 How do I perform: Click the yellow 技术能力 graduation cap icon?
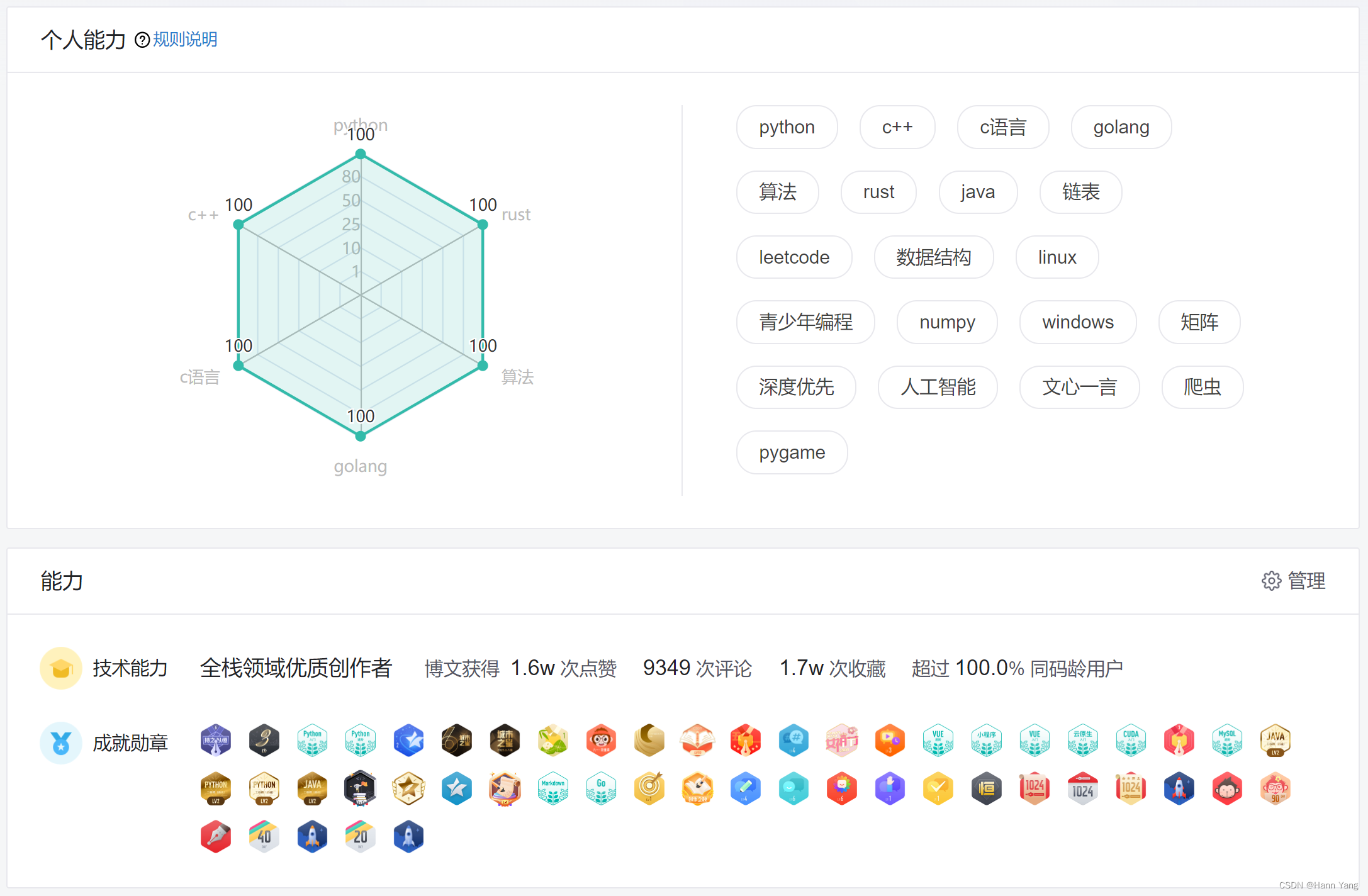[61, 668]
